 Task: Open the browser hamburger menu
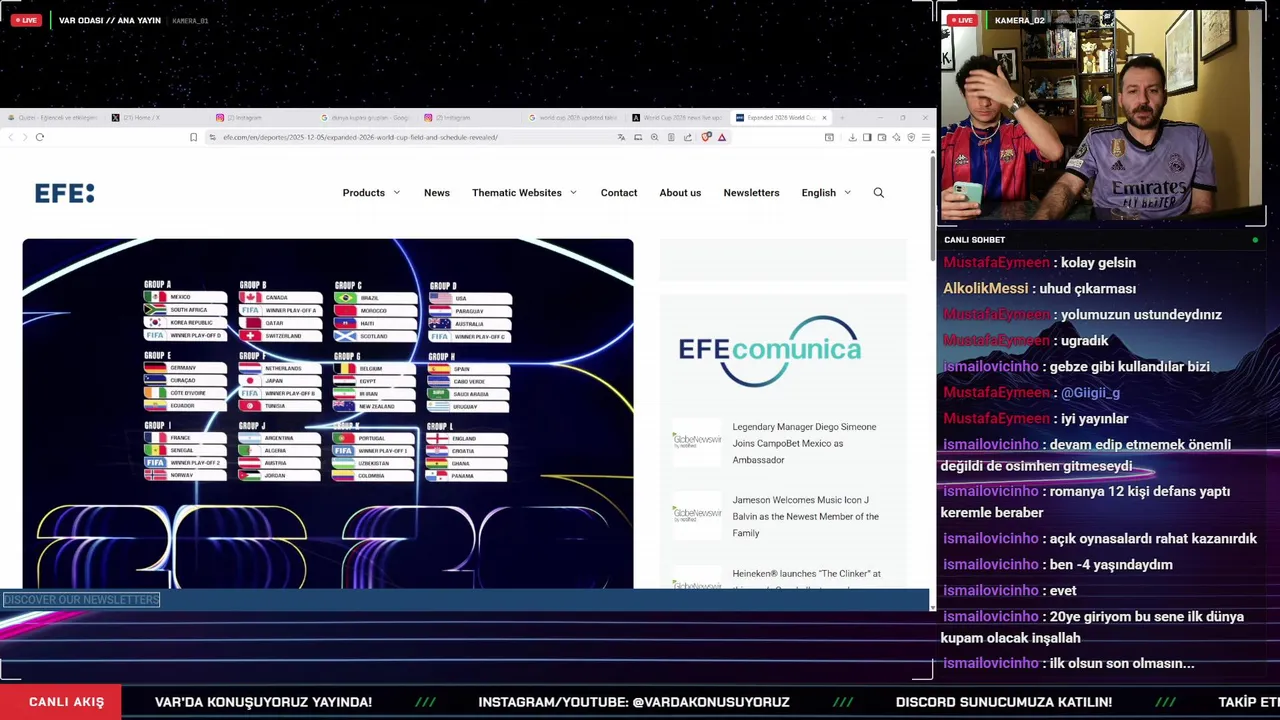[x=926, y=137]
